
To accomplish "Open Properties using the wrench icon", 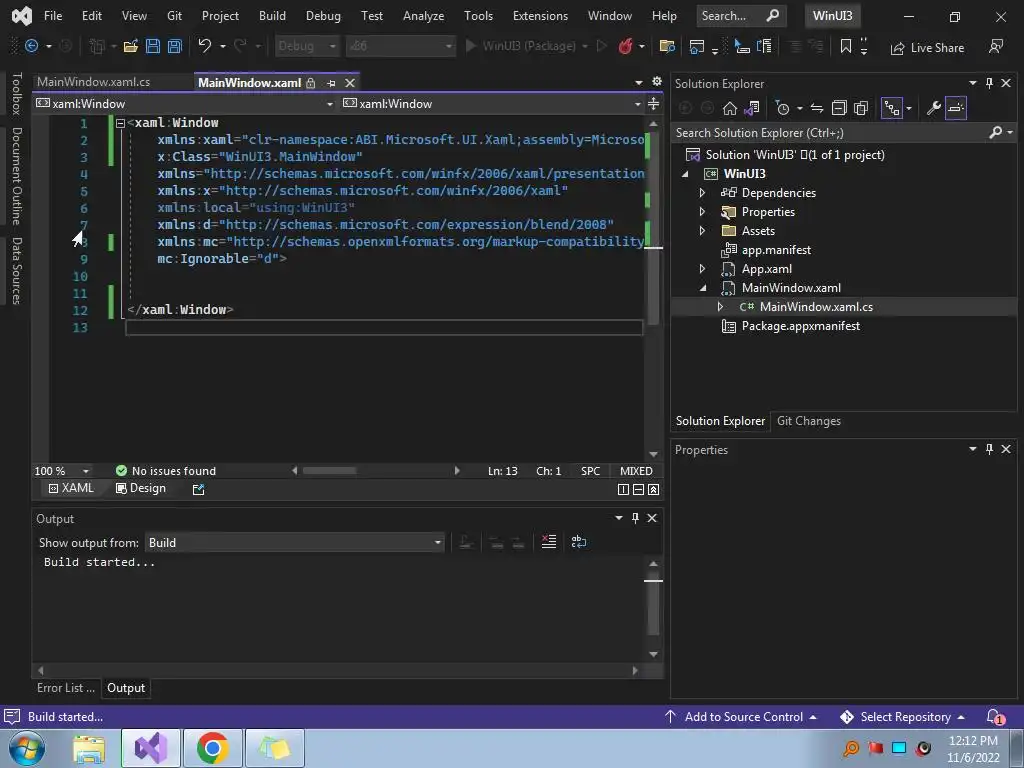I will (933, 108).
